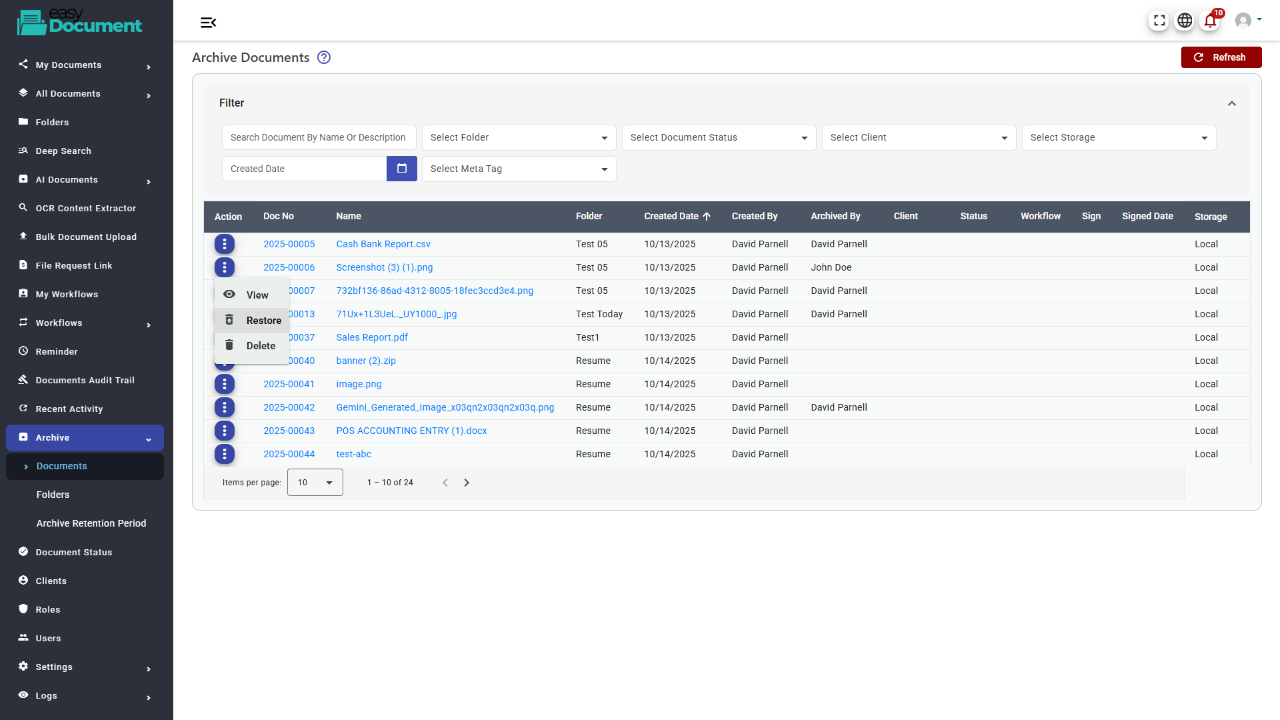
Task: Open action menu for image.png row
Action: pos(225,384)
